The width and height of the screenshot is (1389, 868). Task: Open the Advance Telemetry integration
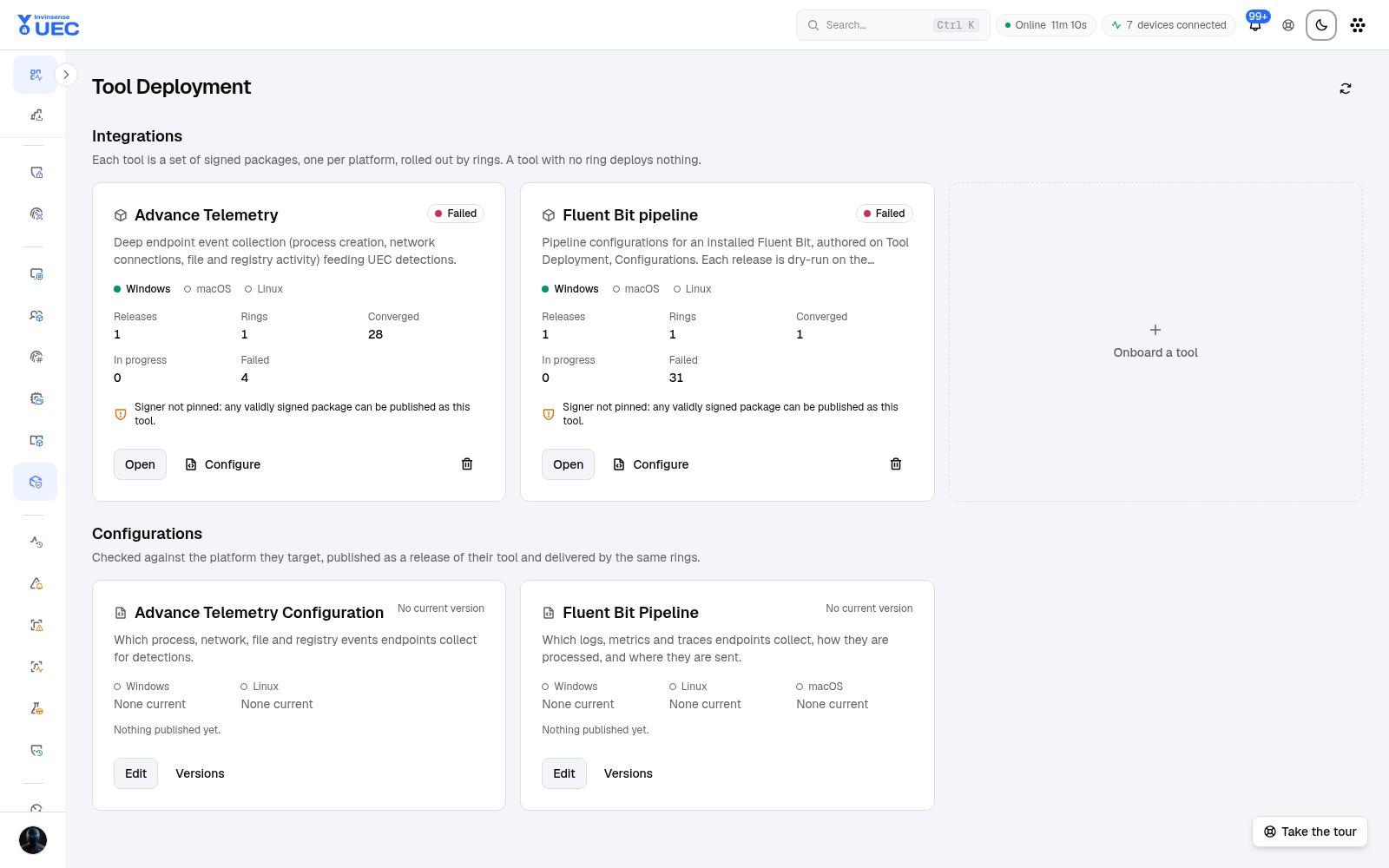point(140,464)
